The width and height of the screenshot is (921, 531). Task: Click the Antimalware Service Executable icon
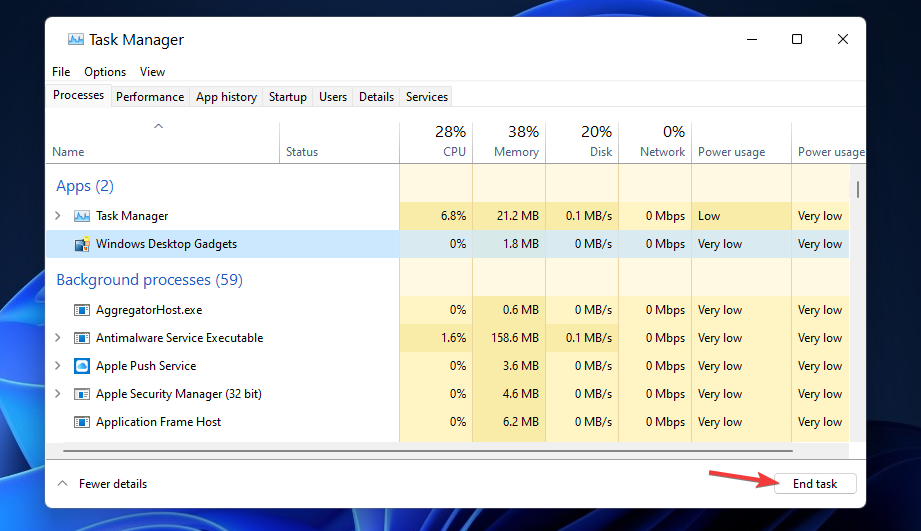click(82, 338)
